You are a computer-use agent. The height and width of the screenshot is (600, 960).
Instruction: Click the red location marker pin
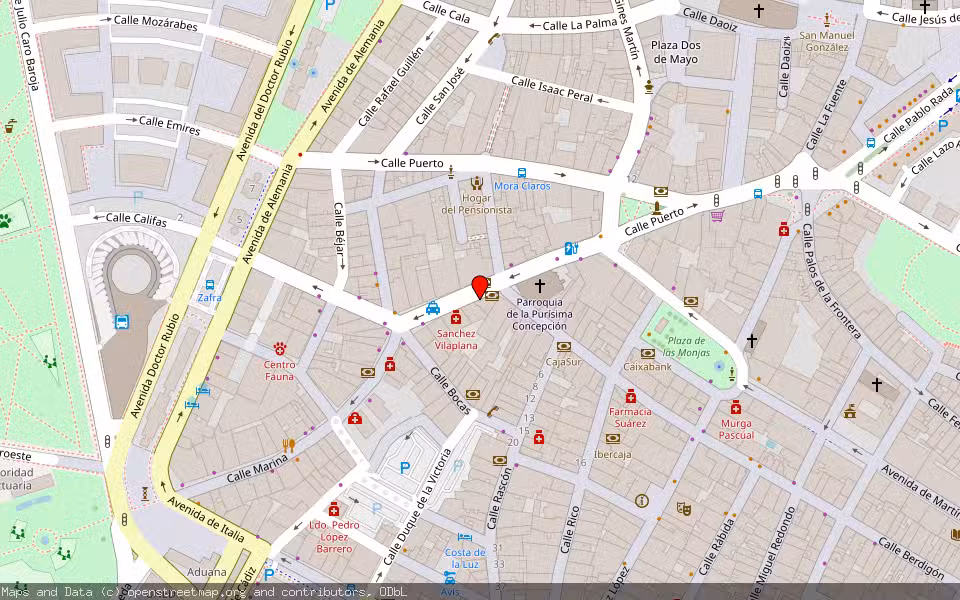(x=480, y=287)
